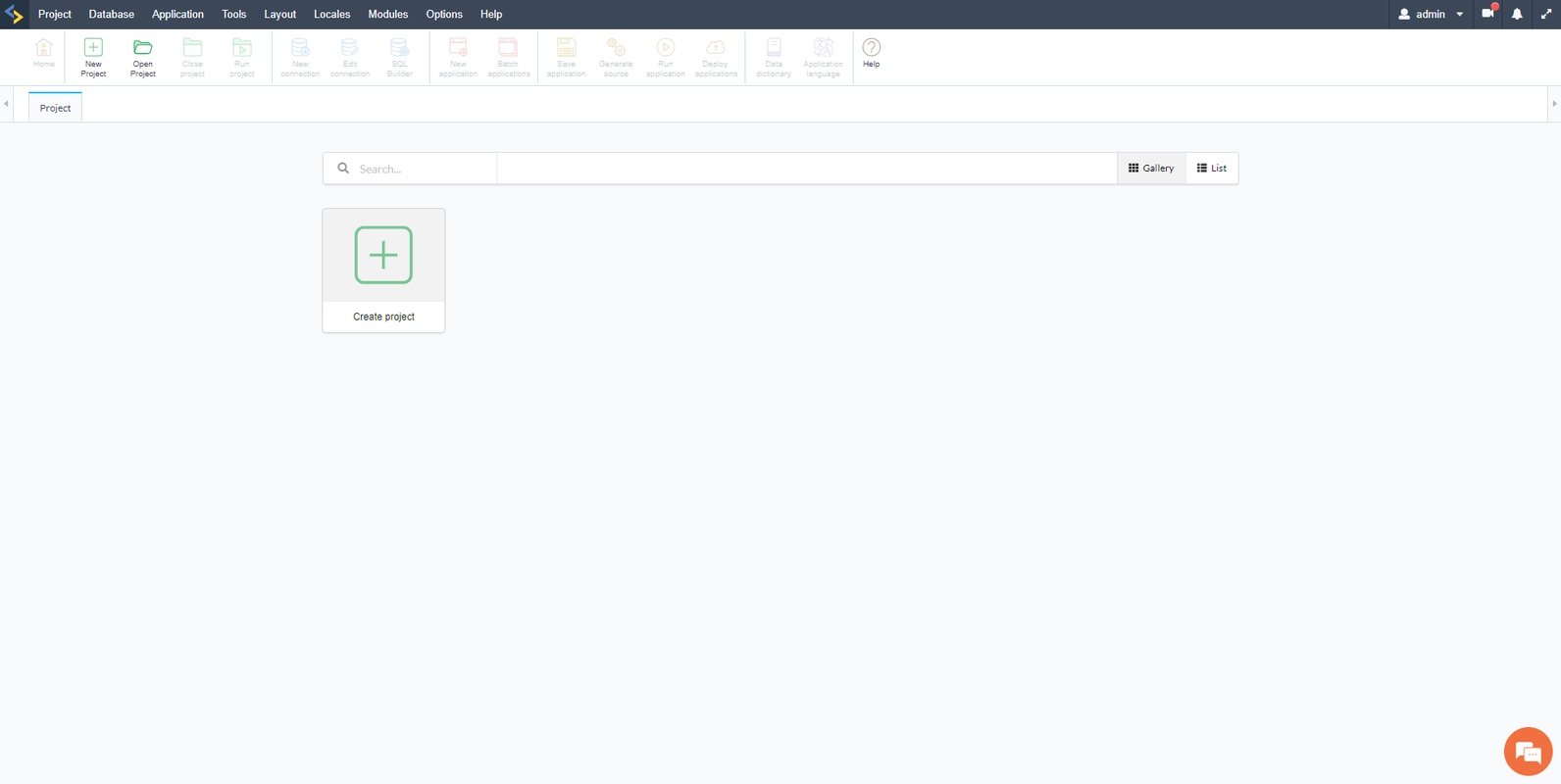Open the Layout menu

(x=279, y=14)
